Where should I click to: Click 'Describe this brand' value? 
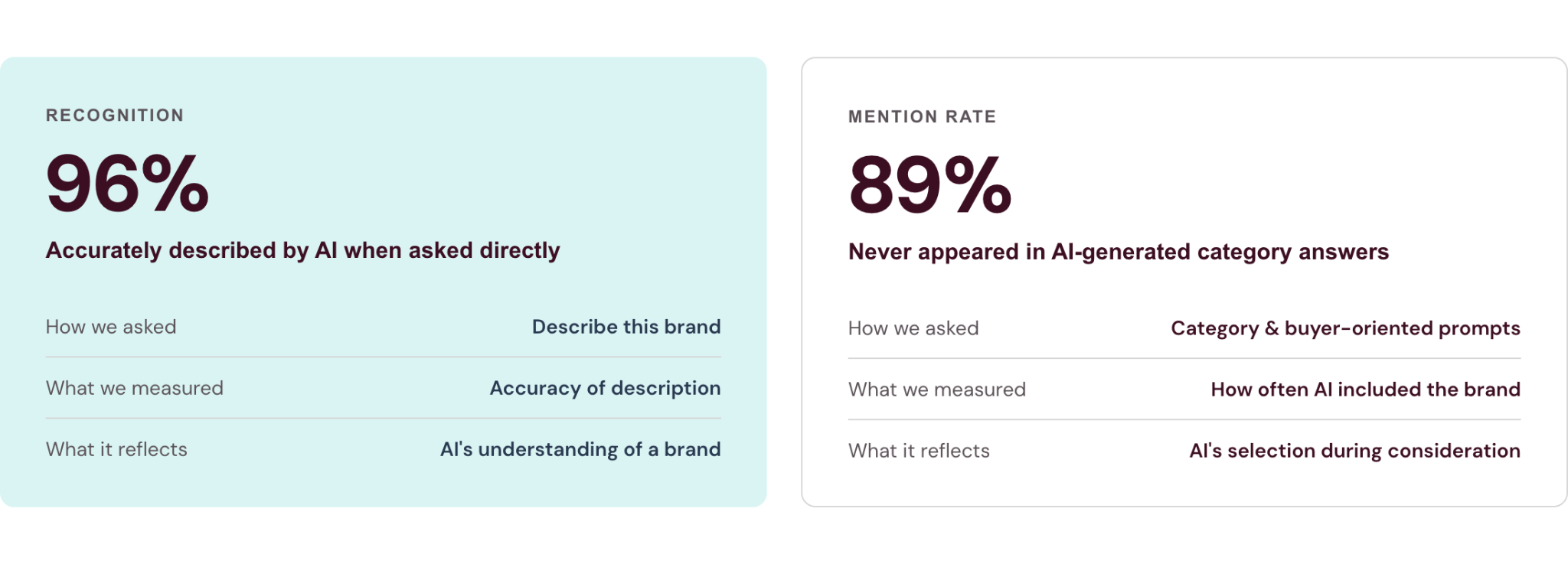[626, 327]
